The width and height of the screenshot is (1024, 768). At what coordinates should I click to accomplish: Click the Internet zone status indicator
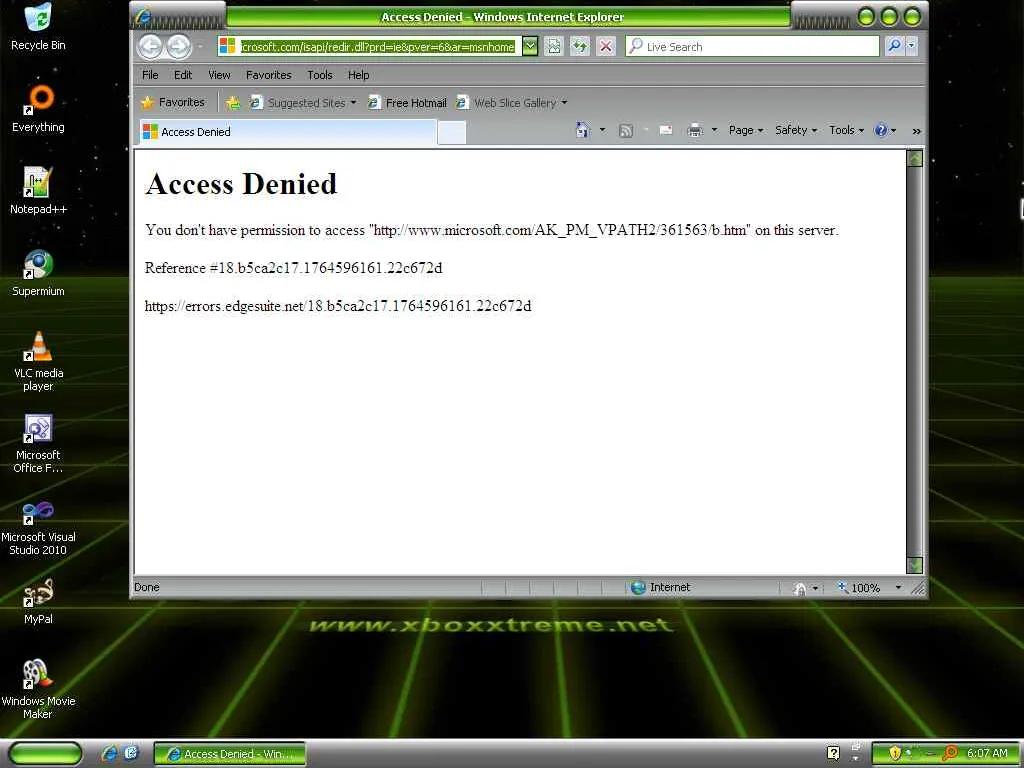click(660, 587)
